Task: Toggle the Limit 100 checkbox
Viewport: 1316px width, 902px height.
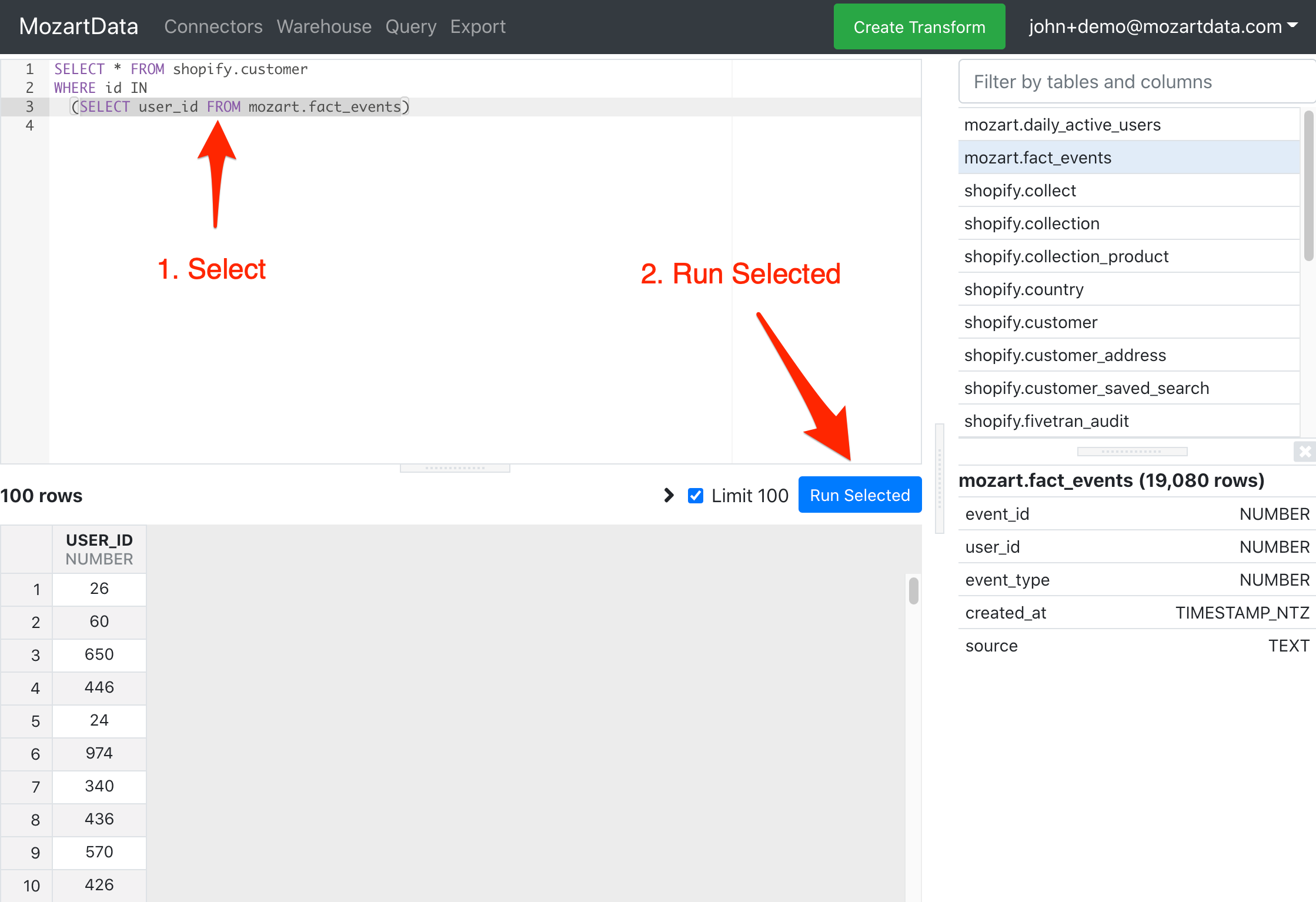Action: click(x=696, y=496)
